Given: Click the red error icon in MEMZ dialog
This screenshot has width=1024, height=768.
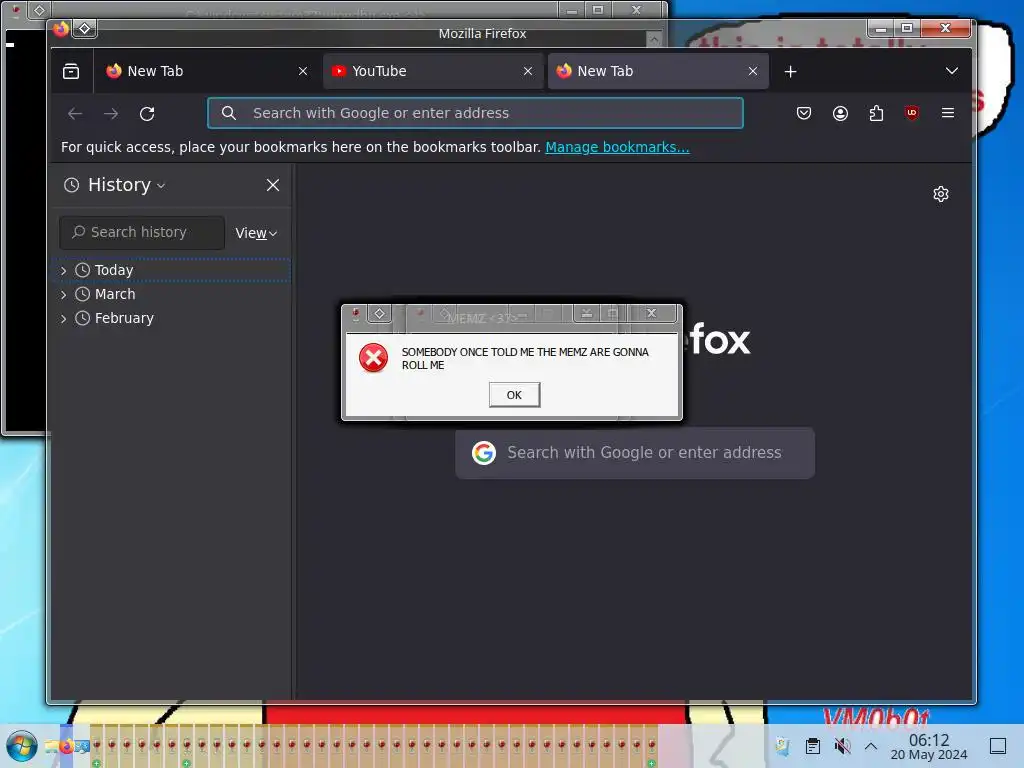Looking at the screenshot, I should click(x=374, y=358).
